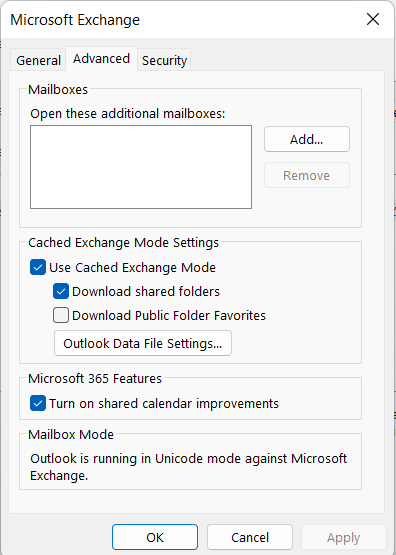Click the Open these additional mailboxes label
Screen dimensions: 396x555
(128, 114)
